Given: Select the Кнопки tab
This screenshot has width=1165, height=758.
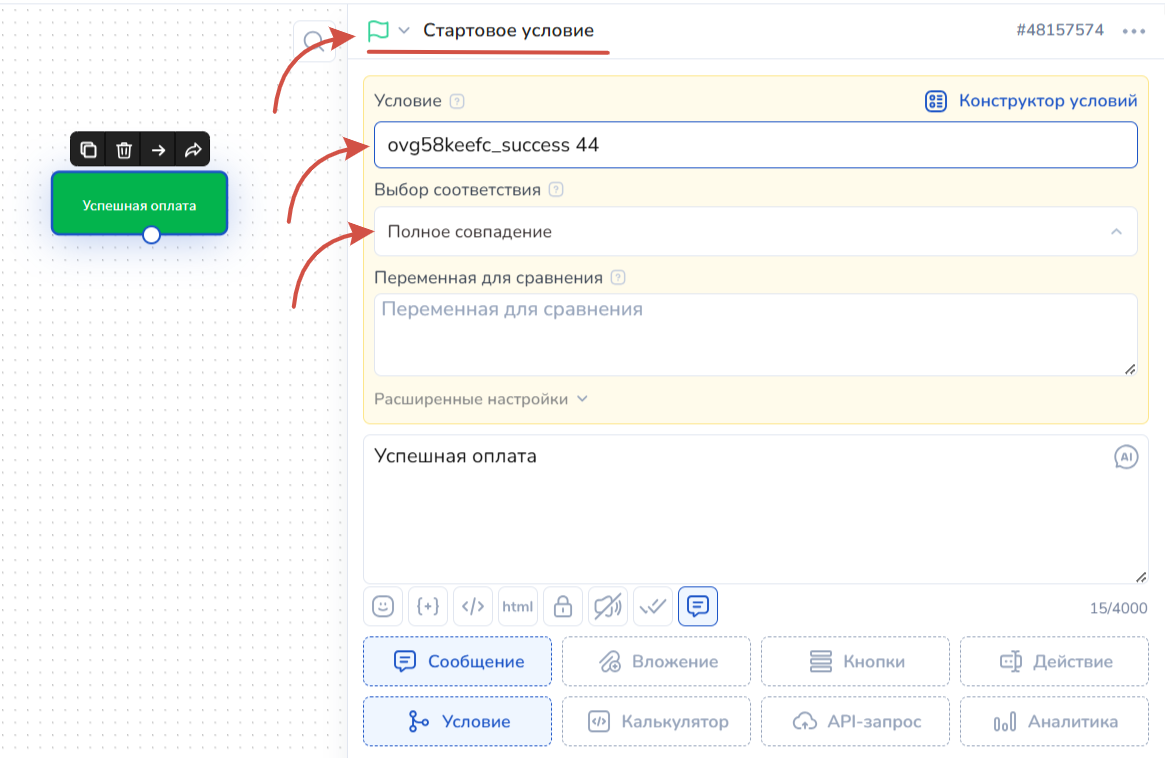Looking at the screenshot, I should pos(855,661).
